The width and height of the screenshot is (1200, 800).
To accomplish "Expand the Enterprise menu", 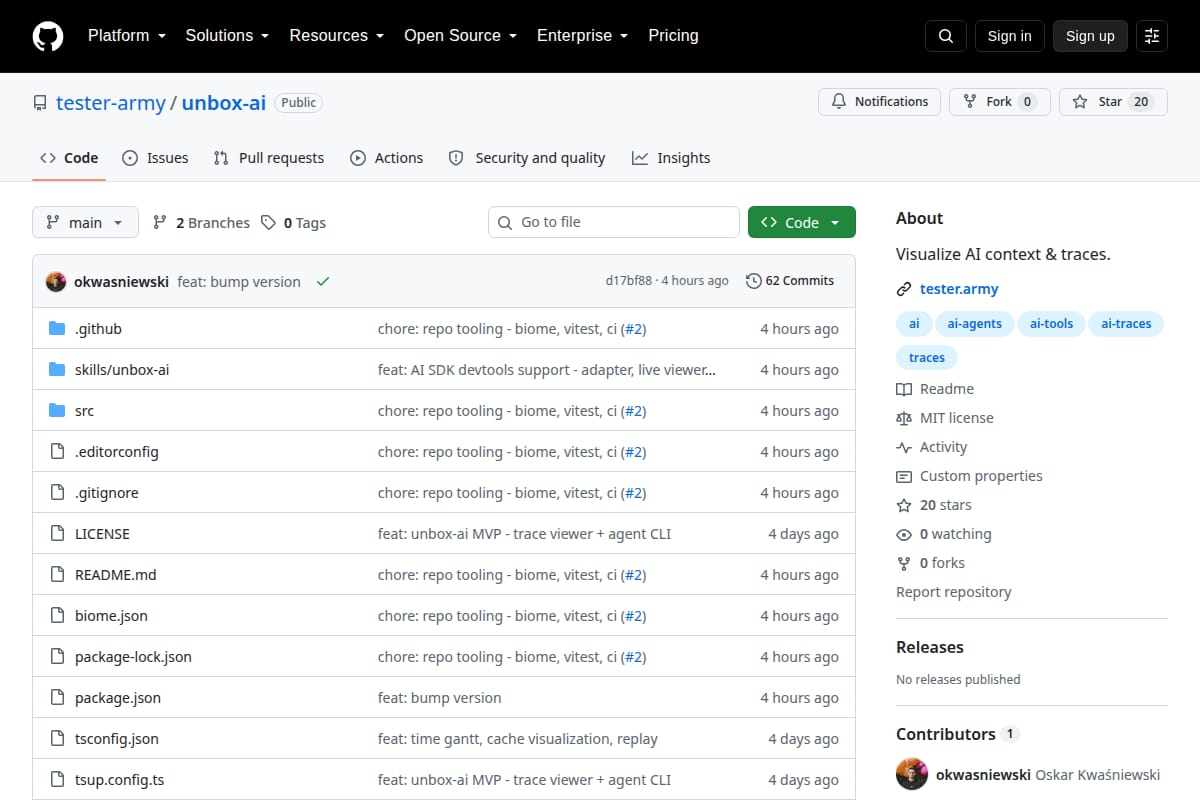I will click(582, 36).
